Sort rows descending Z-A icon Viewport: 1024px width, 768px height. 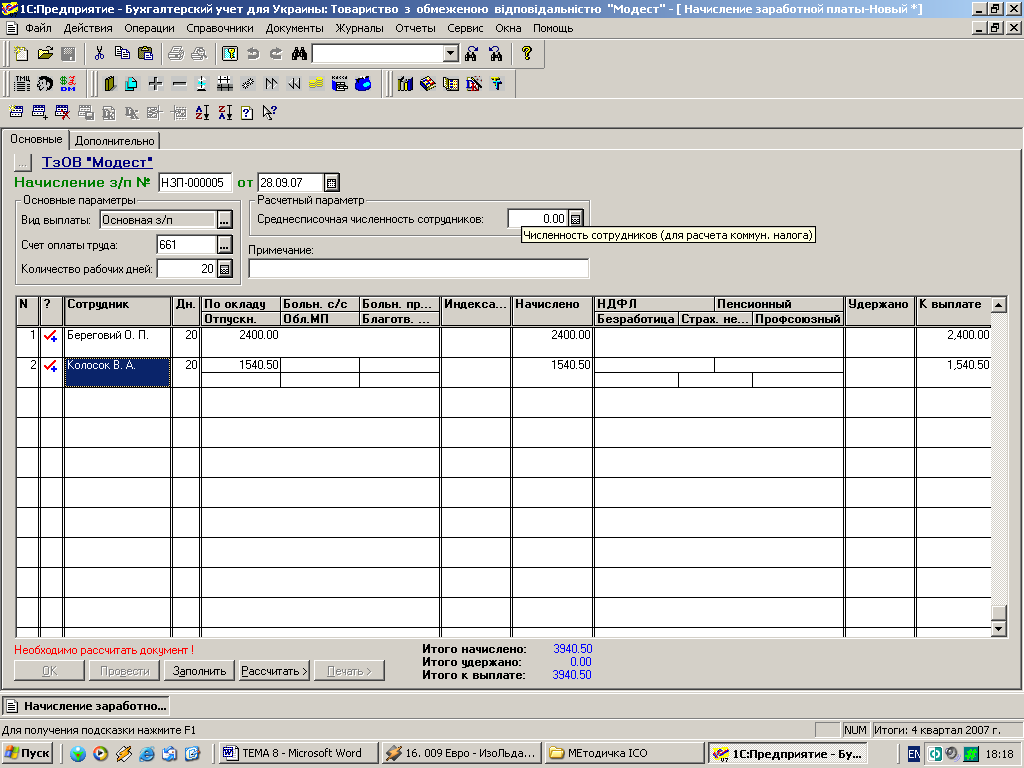(x=225, y=113)
